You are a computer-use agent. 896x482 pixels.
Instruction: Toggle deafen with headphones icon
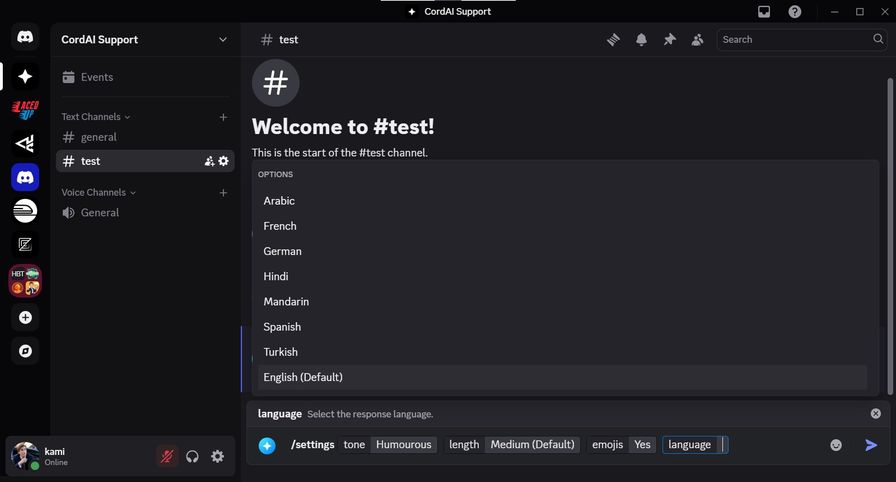click(x=193, y=456)
